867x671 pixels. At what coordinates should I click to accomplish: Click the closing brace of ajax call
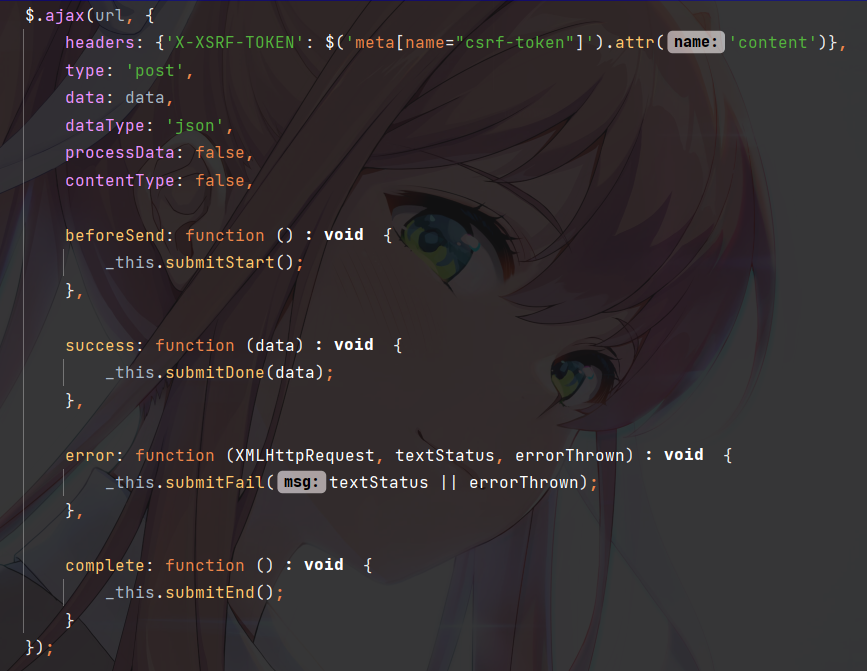click(x=30, y=647)
